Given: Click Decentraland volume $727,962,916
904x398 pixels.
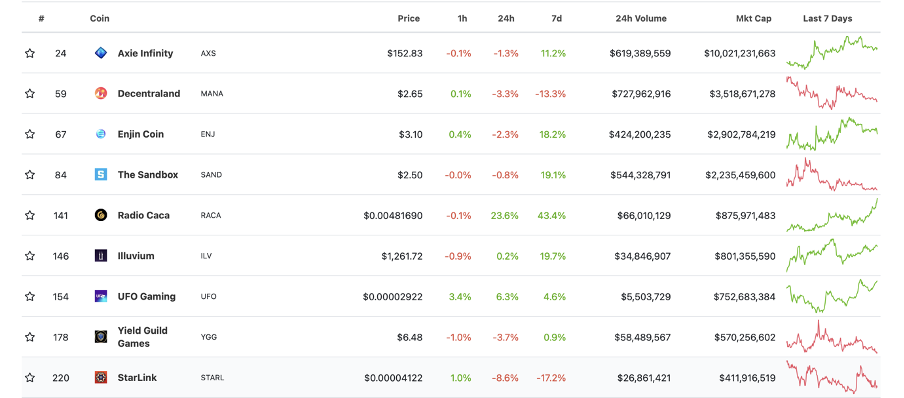Looking at the screenshot, I should pyautogui.click(x=641, y=93).
